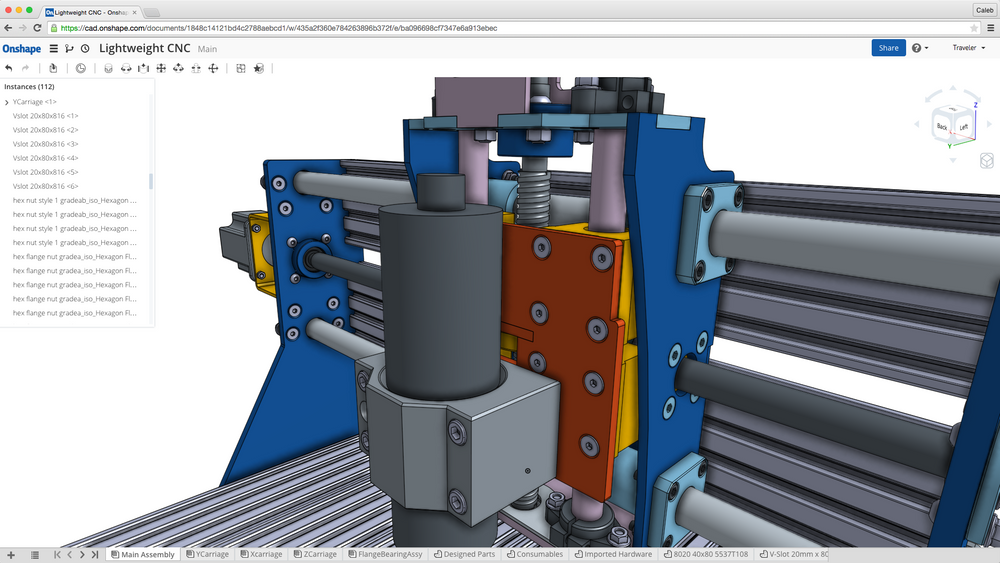
Task: Open the help question mark menu
Action: click(x=920, y=48)
